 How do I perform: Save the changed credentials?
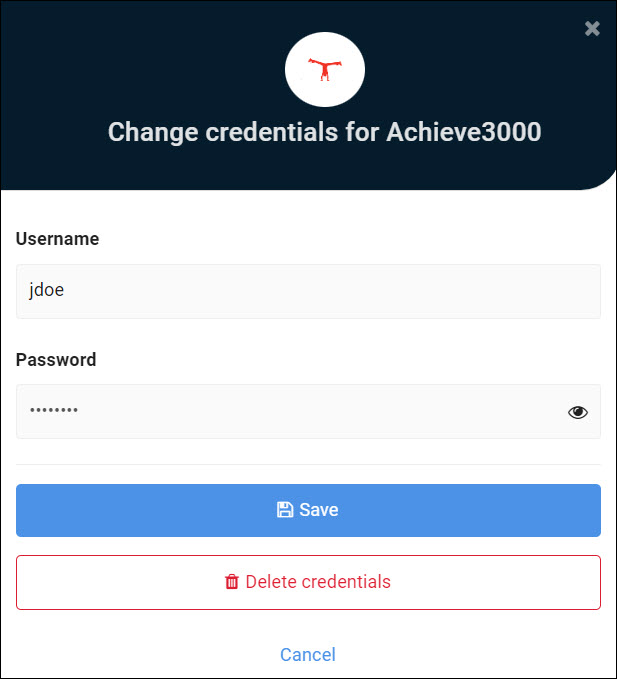(308, 510)
